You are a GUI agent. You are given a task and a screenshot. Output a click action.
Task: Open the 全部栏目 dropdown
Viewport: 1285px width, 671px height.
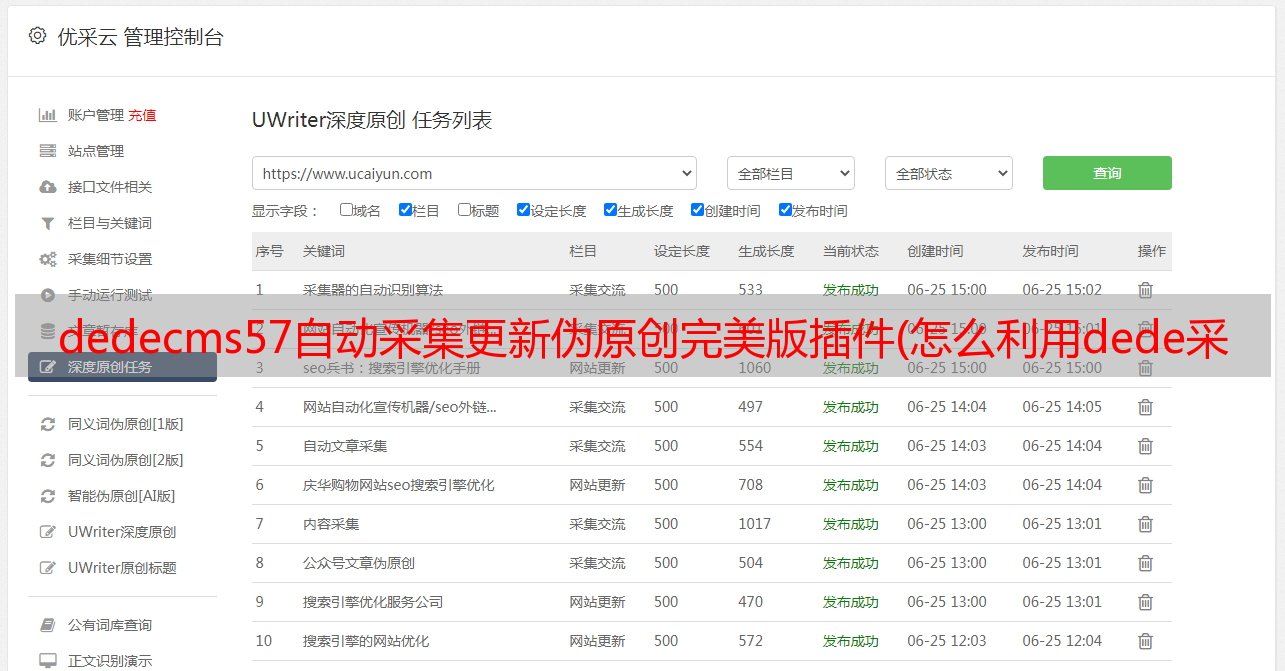pyautogui.click(x=791, y=173)
